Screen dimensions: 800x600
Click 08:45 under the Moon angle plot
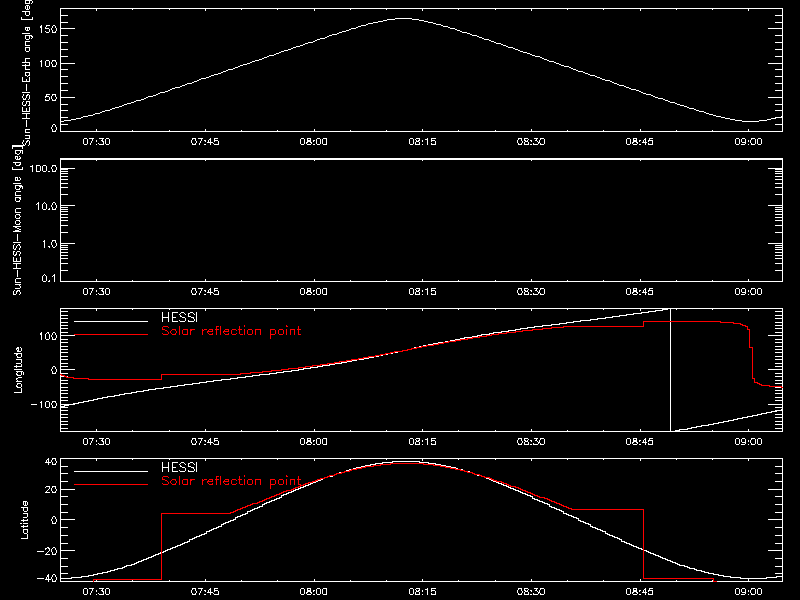(x=640, y=291)
